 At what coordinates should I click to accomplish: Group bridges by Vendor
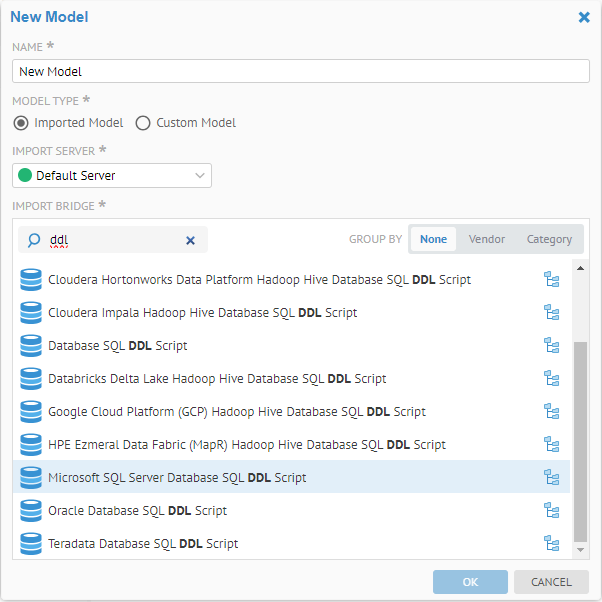pos(487,240)
